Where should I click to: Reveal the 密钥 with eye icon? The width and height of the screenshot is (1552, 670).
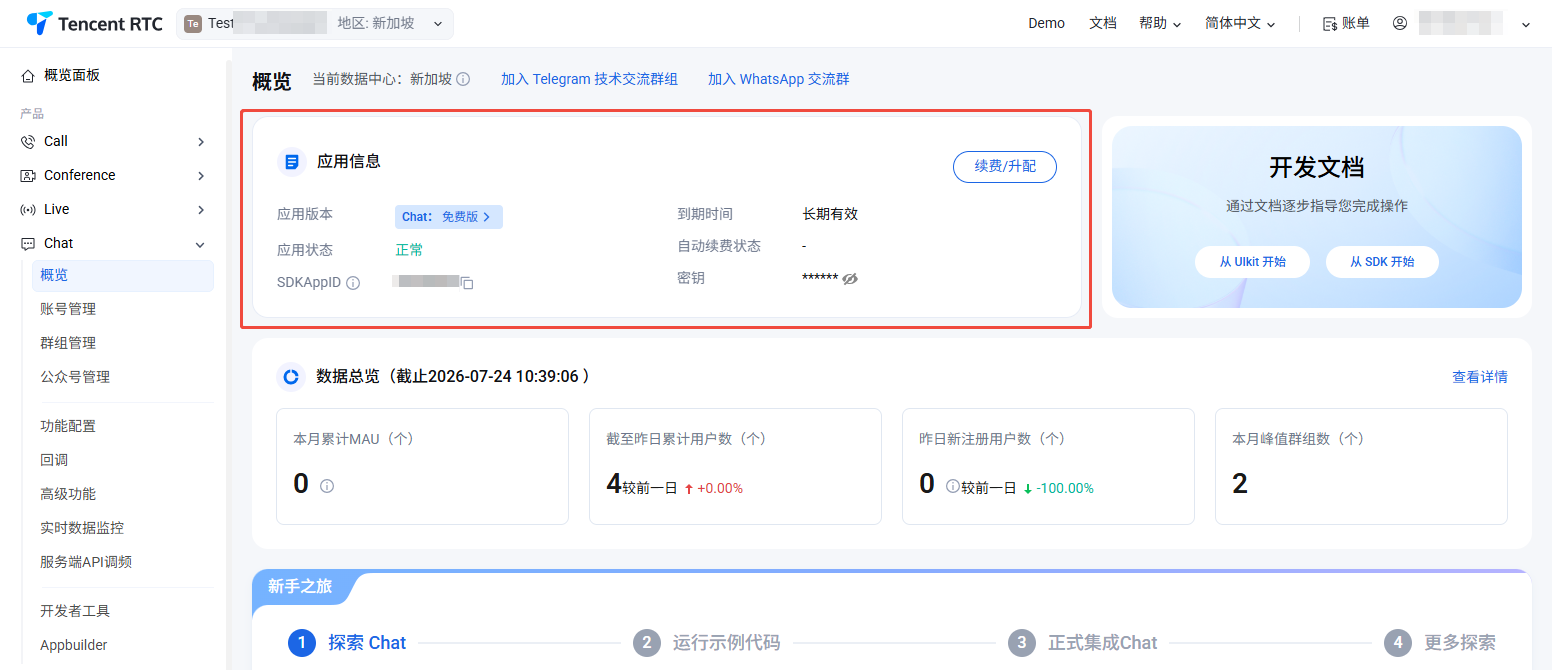click(x=850, y=279)
